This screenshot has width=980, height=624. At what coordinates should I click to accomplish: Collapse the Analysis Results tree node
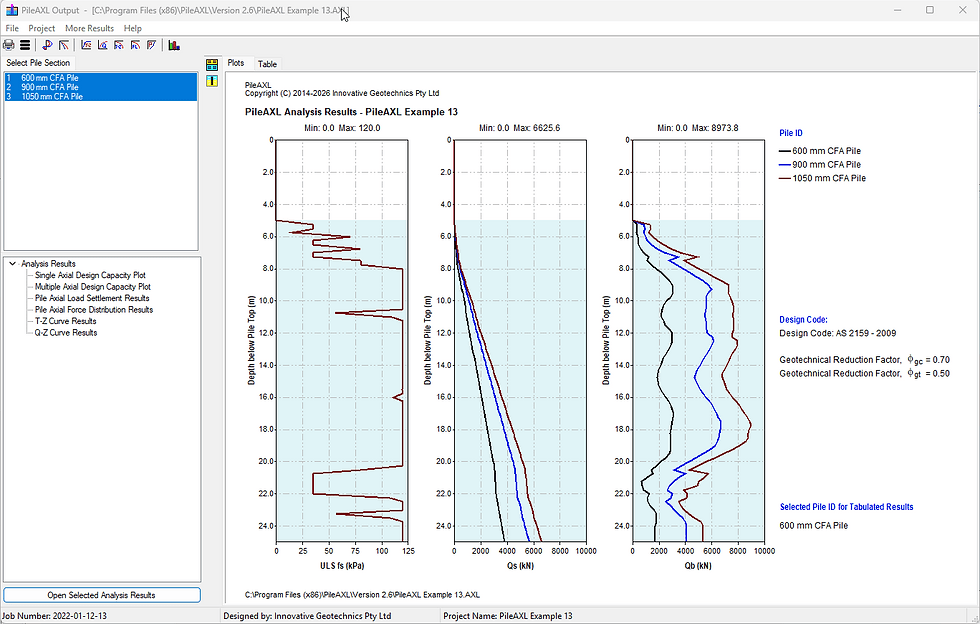[12, 264]
